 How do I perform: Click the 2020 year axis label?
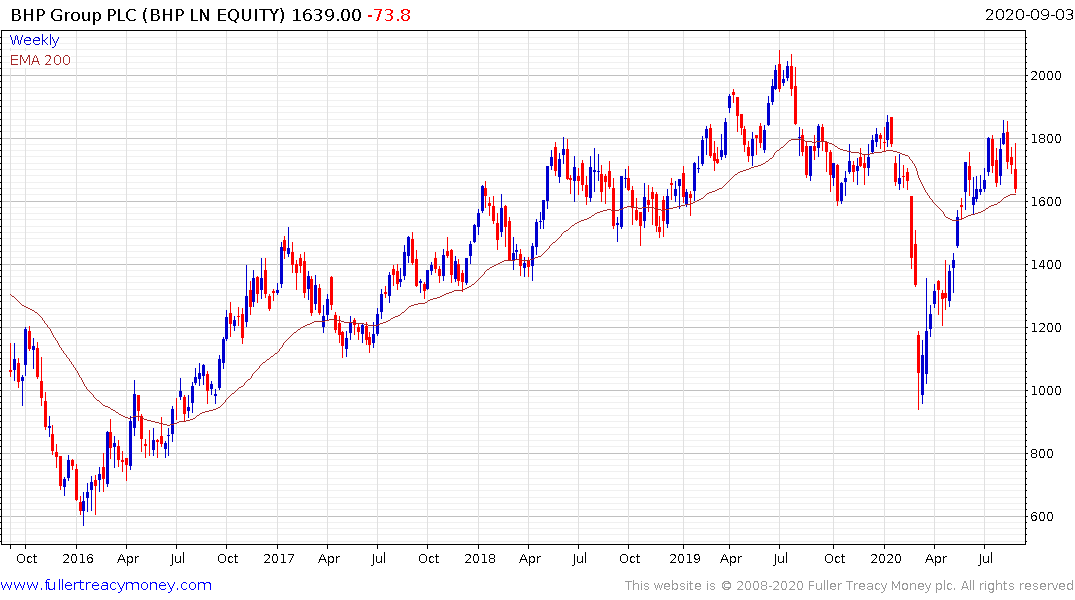click(885, 558)
